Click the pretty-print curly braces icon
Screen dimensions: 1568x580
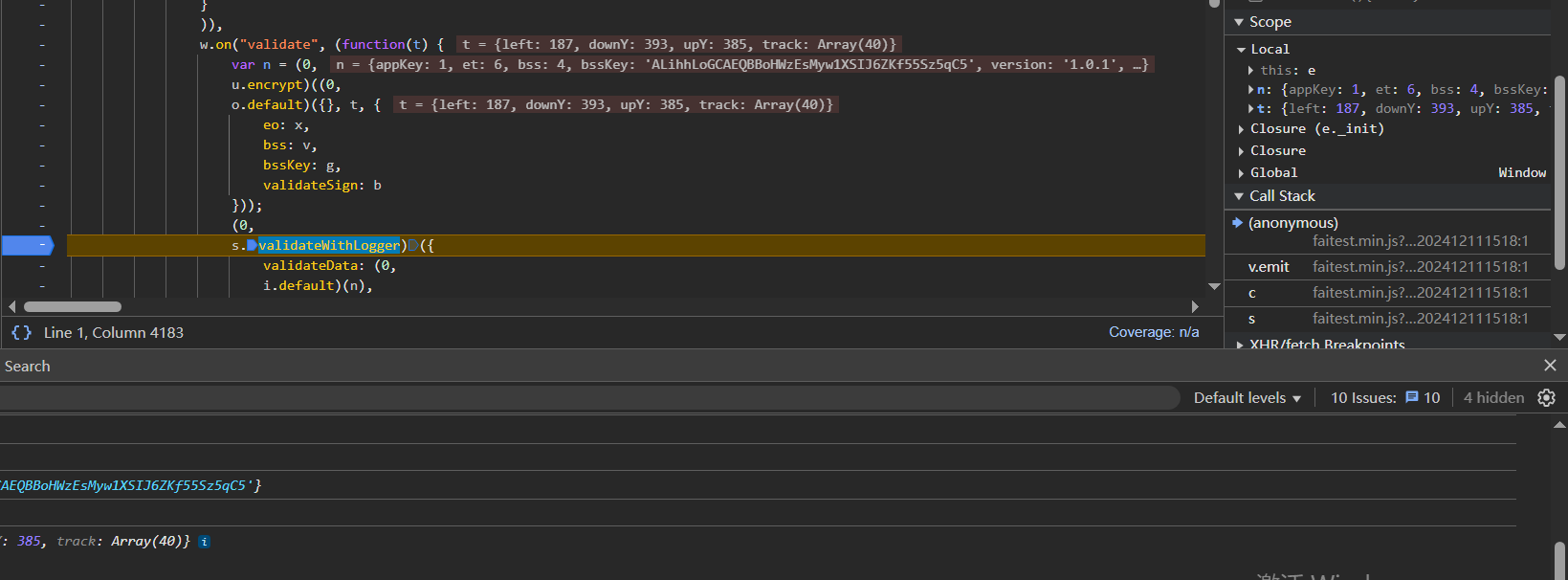pyautogui.click(x=21, y=333)
